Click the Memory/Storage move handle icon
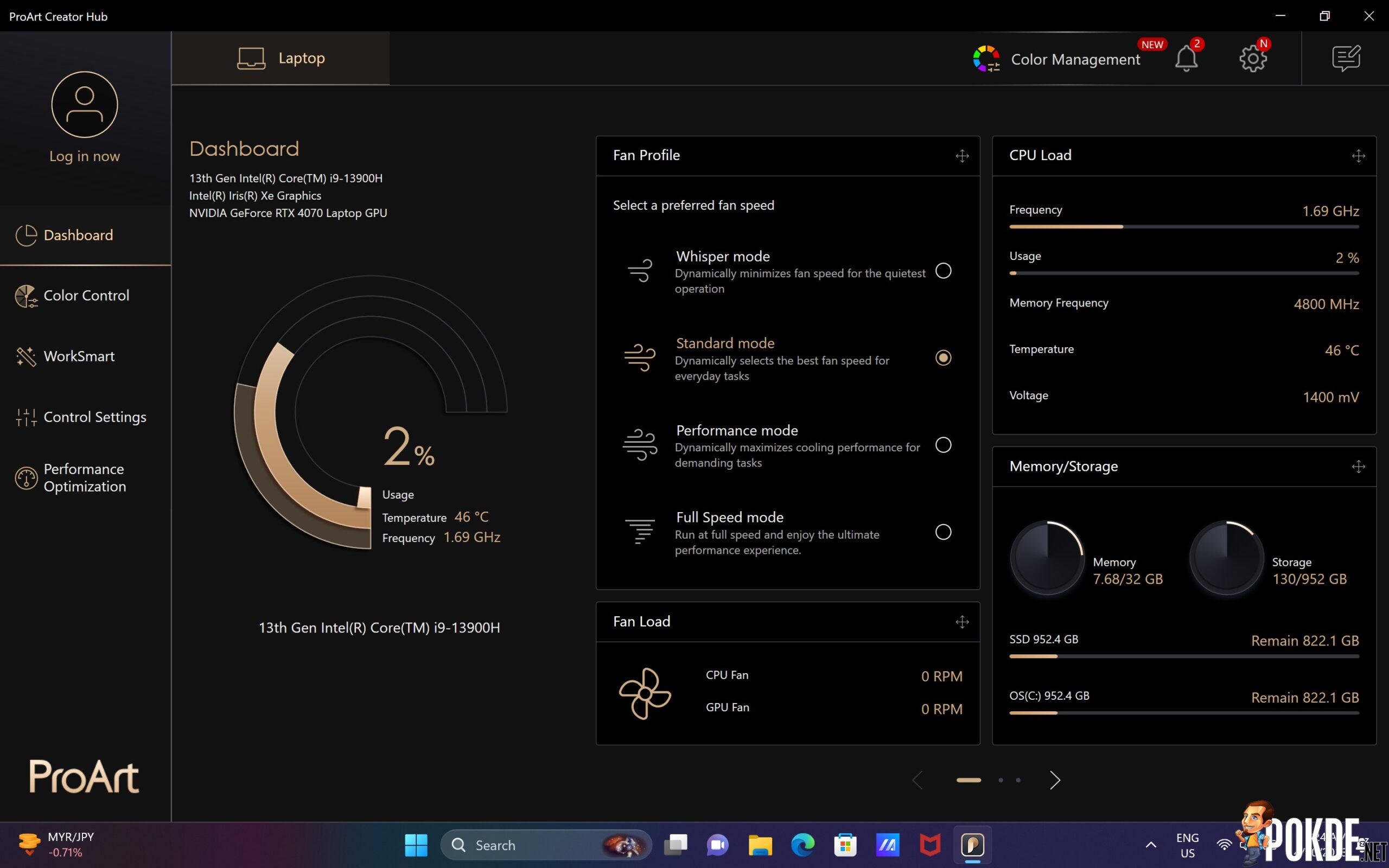 click(x=1358, y=467)
